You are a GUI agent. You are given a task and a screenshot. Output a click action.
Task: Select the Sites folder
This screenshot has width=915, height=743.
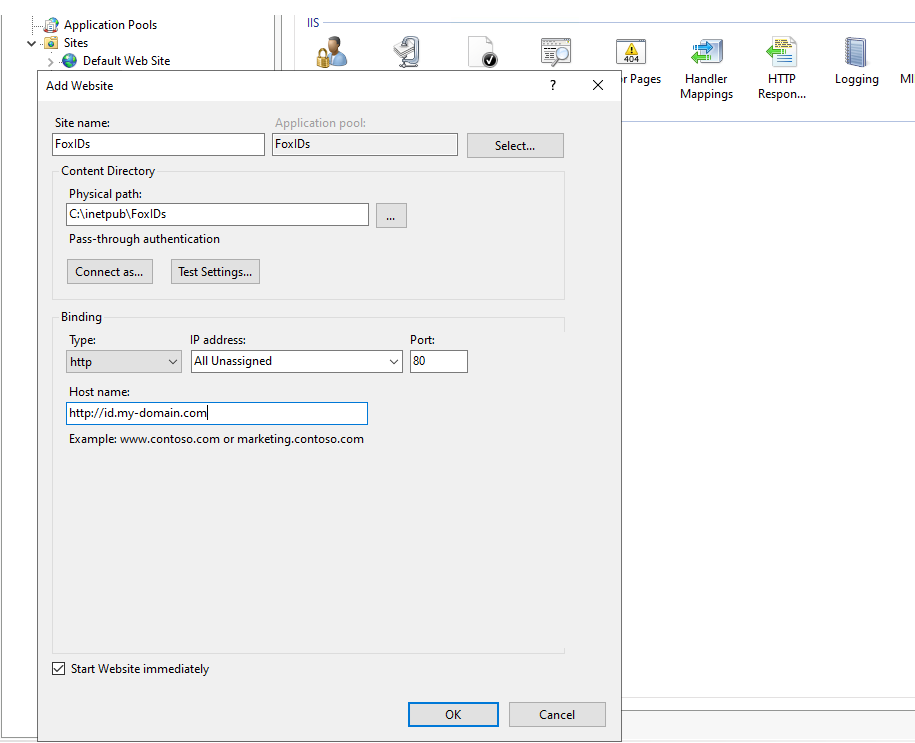coord(73,43)
